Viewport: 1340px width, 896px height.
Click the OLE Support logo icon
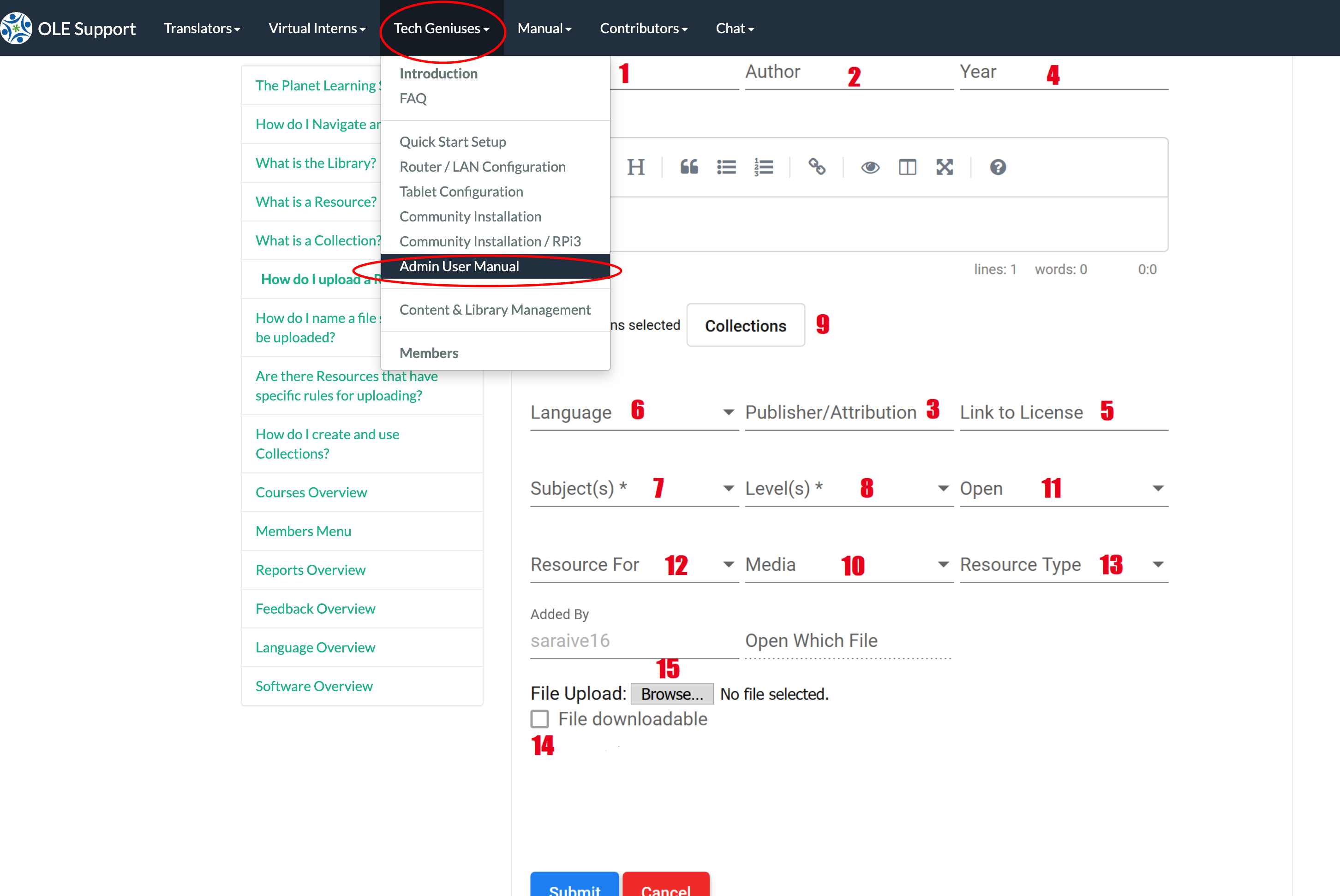(x=16, y=28)
